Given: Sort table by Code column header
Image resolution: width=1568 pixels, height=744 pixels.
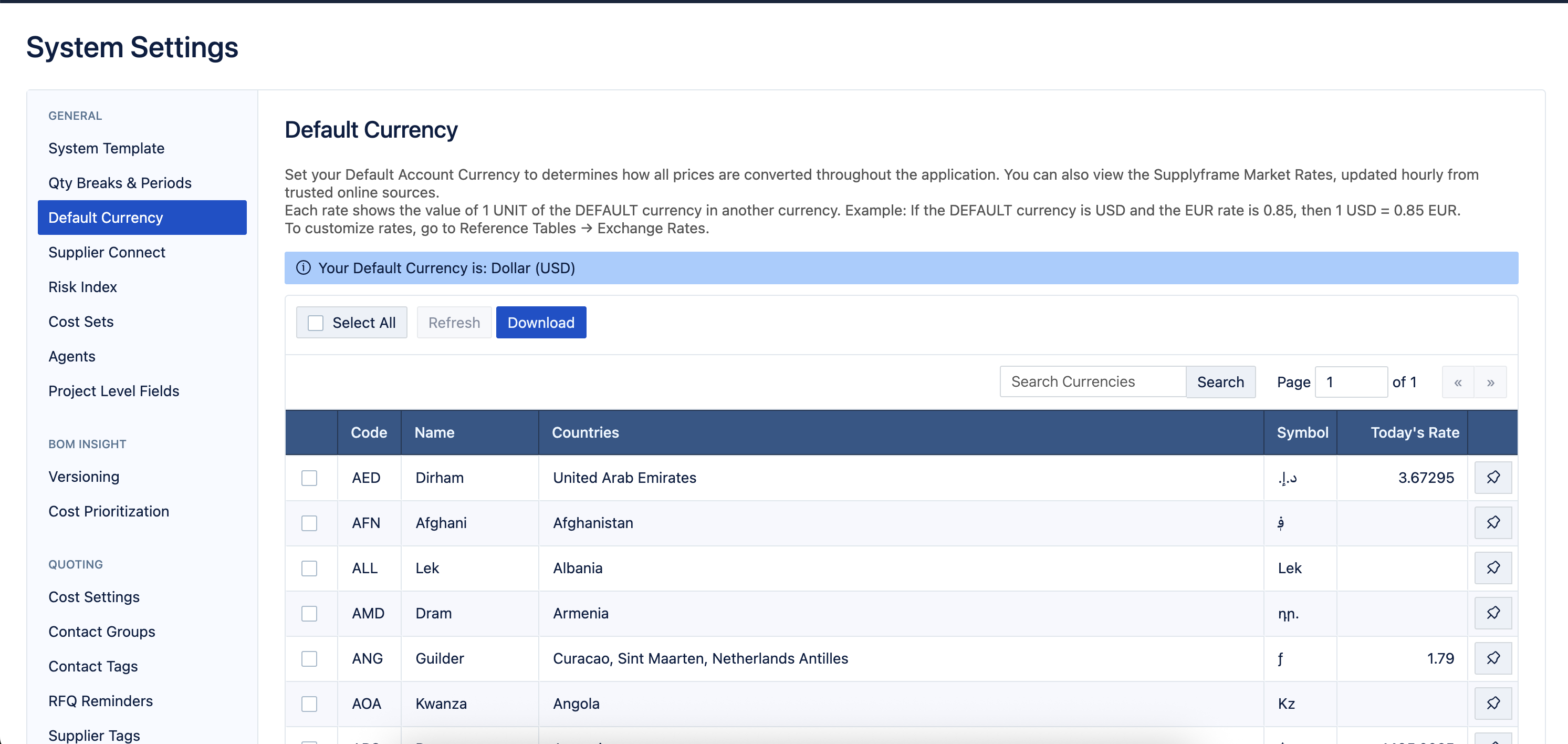Looking at the screenshot, I should click(x=369, y=432).
